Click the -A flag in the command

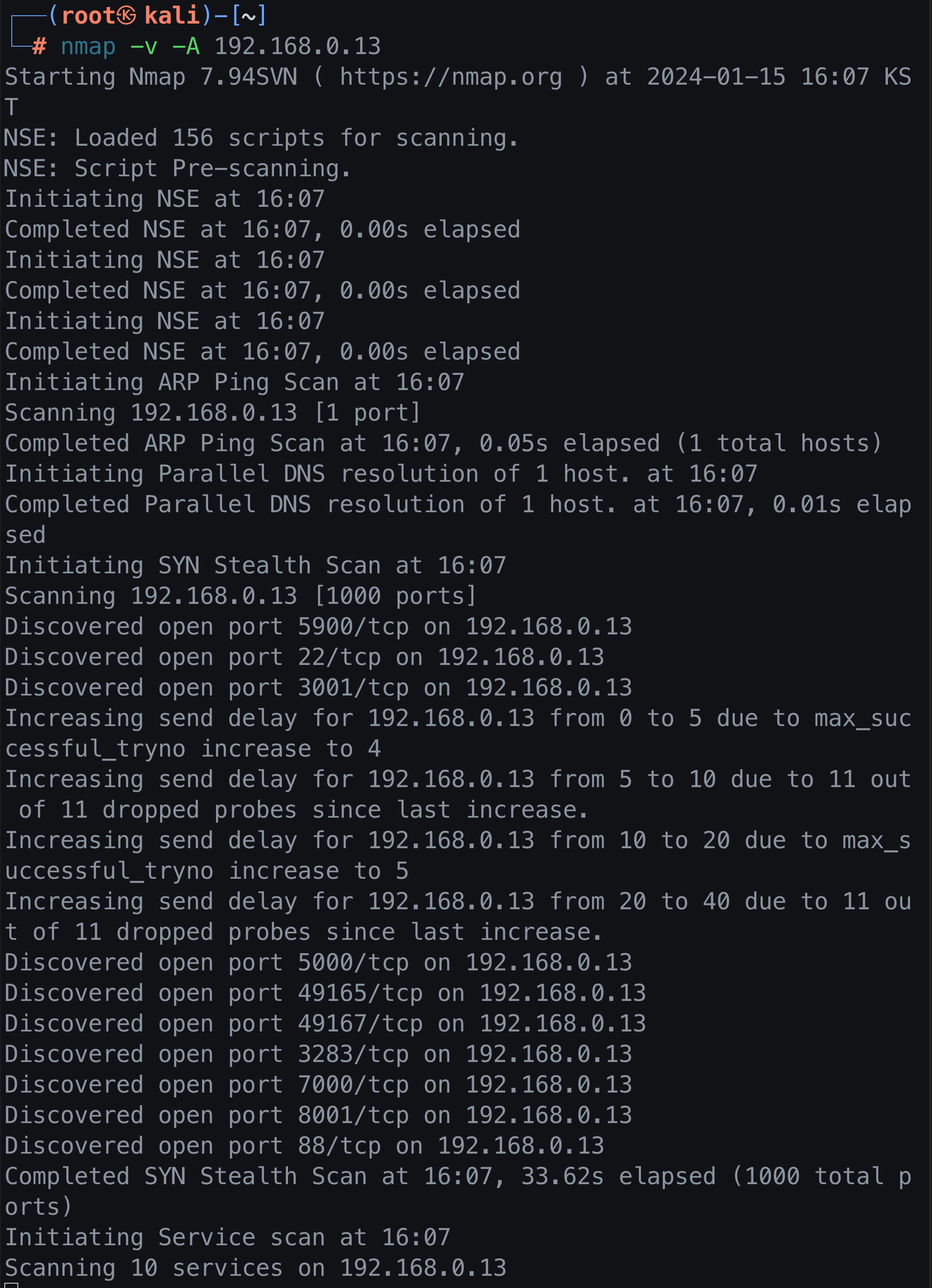[x=186, y=47]
